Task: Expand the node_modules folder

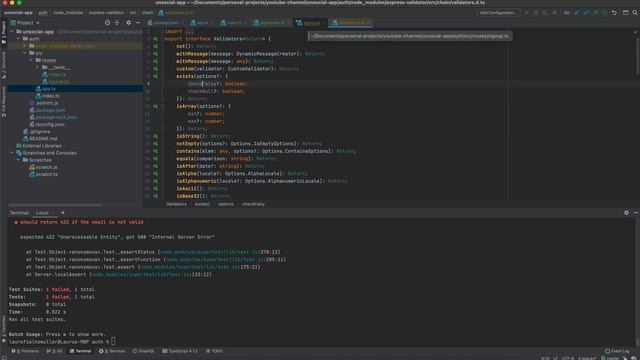Action: (x=25, y=46)
